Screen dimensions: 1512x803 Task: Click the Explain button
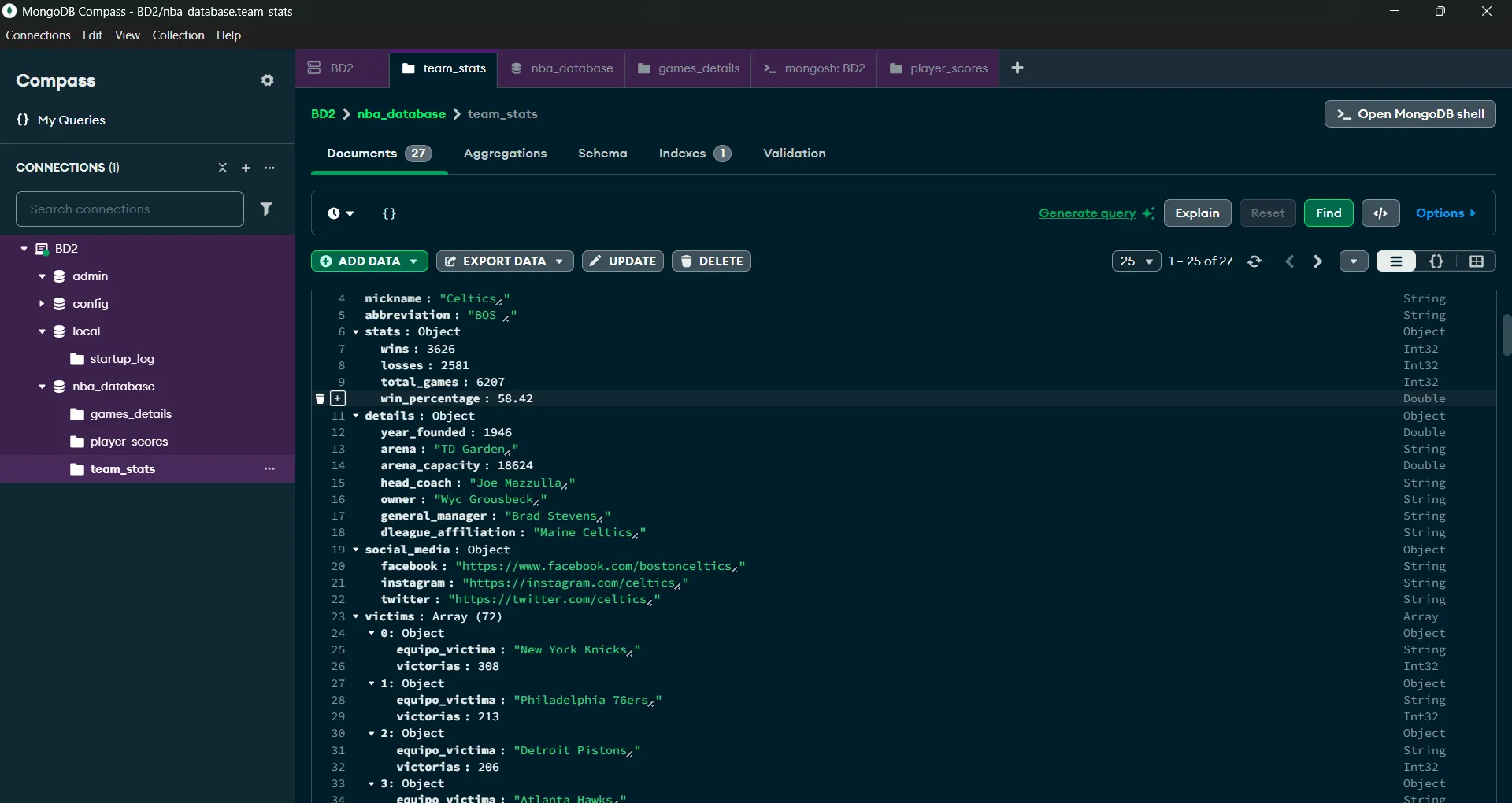tap(1198, 213)
